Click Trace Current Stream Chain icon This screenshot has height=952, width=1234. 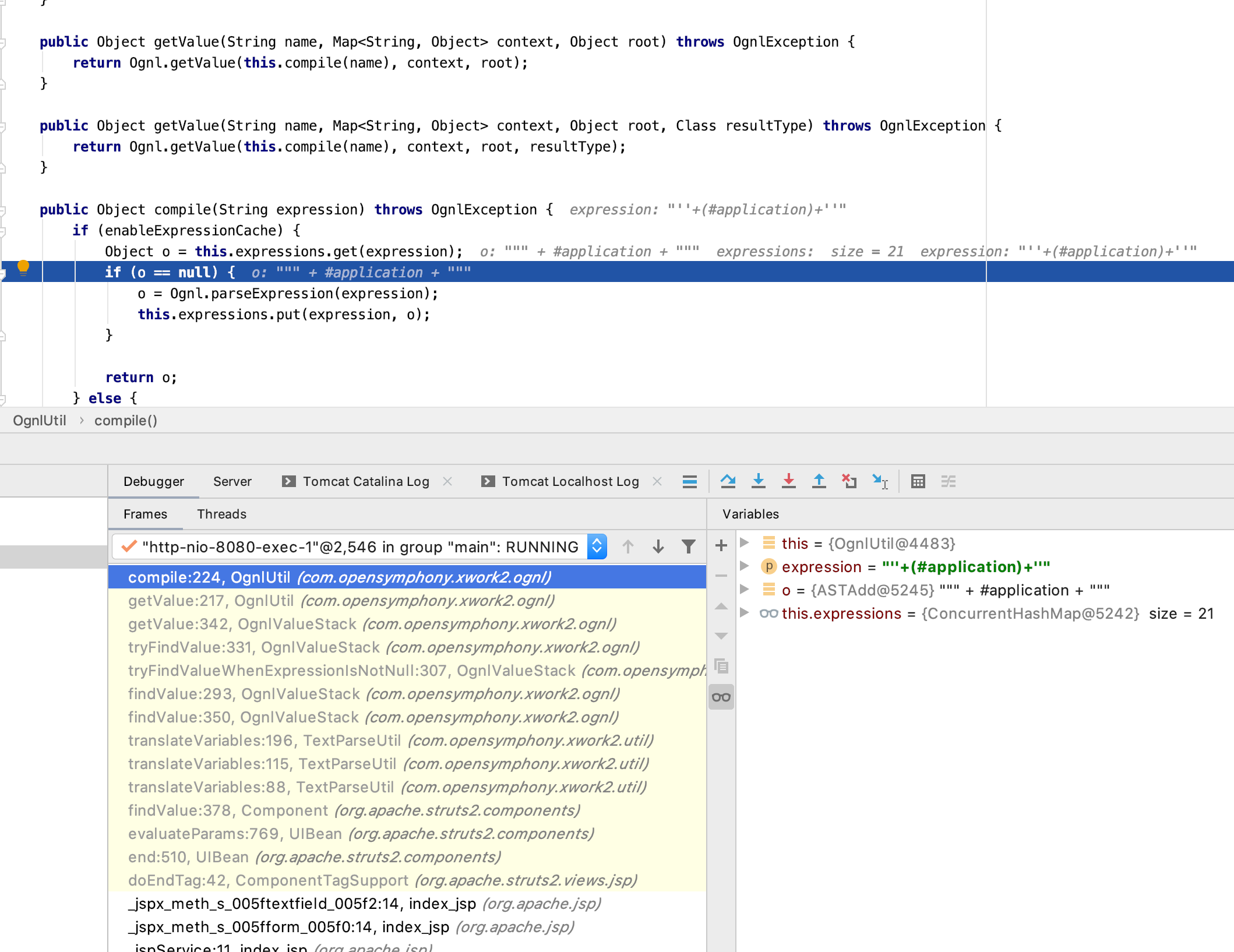(x=949, y=481)
